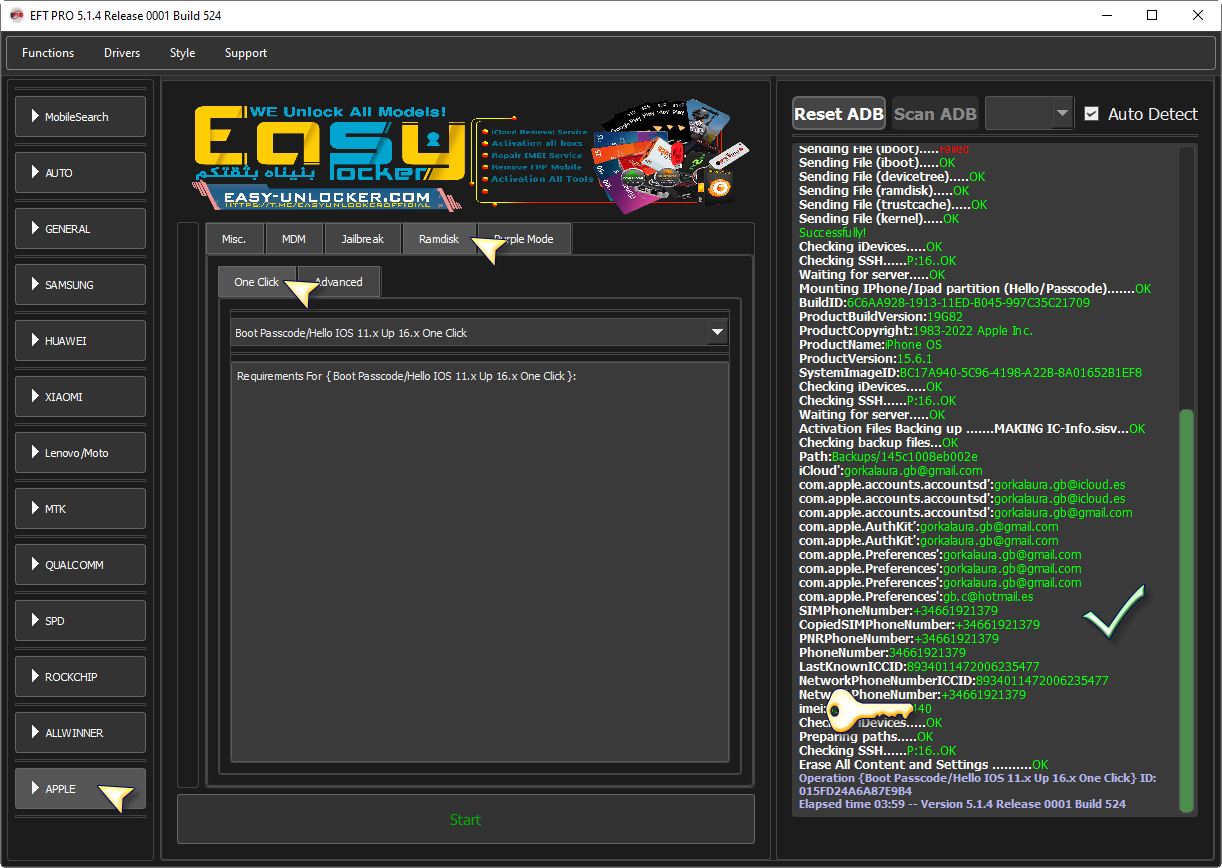Image resolution: width=1222 pixels, height=868 pixels.
Task: Expand the AUTO sidebar section
Action: coord(81,173)
